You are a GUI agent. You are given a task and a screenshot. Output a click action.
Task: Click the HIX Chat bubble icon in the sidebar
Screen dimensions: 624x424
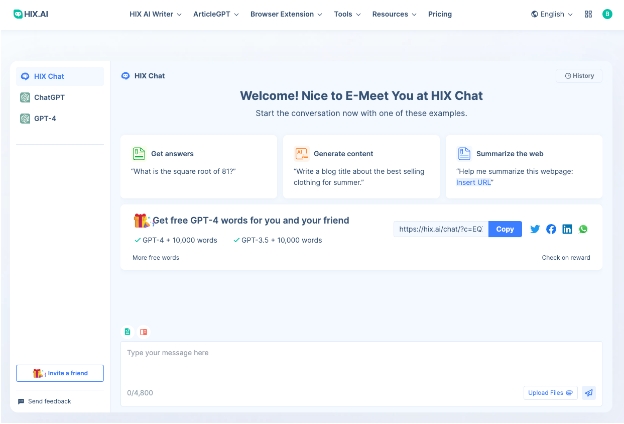tap(25, 76)
